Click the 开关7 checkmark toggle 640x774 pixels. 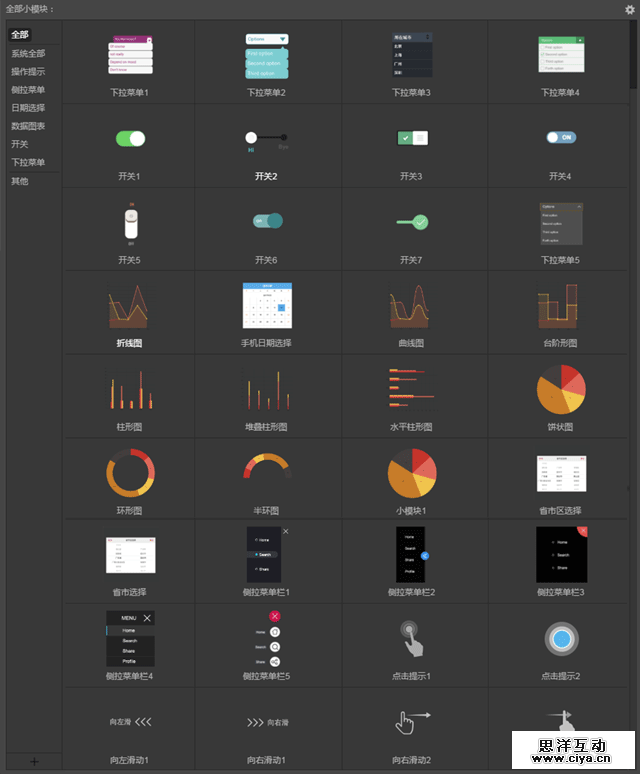pyautogui.click(x=411, y=222)
